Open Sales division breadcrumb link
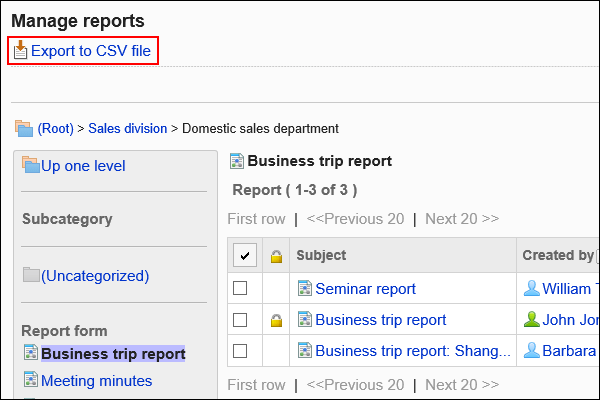Image resolution: width=600 pixels, height=400 pixels. 127,129
